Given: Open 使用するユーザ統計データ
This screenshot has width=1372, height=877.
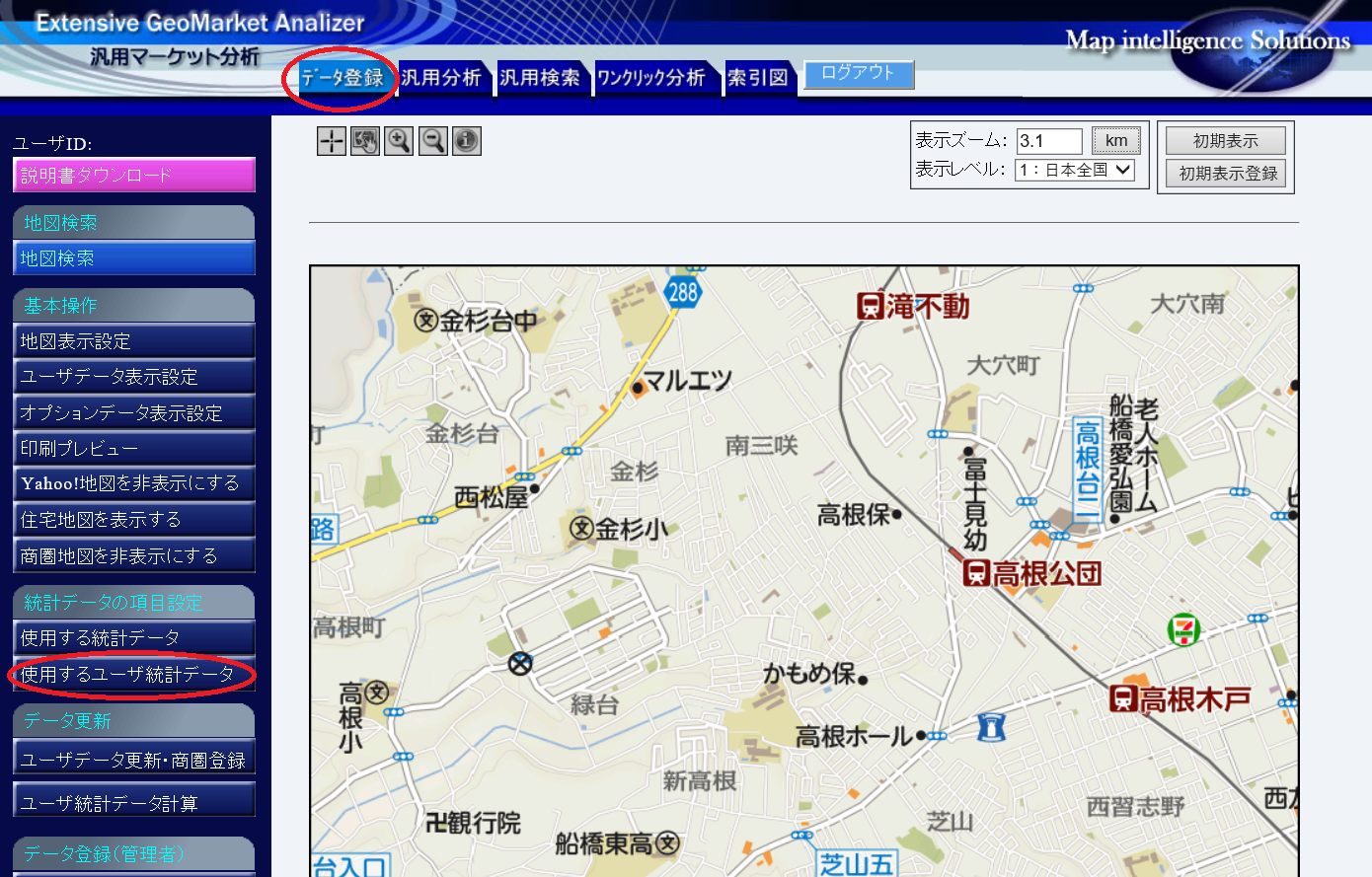Looking at the screenshot, I should pyautogui.click(x=134, y=675).
